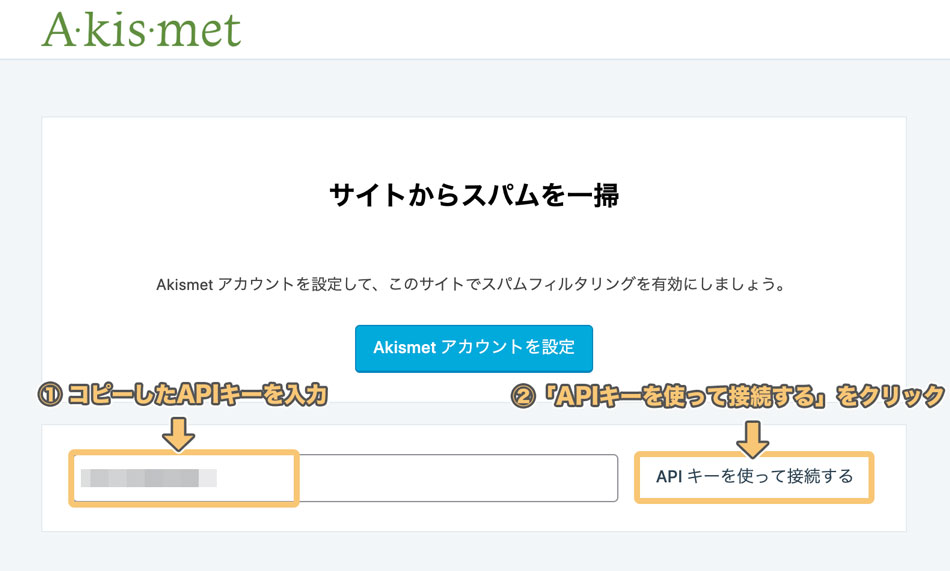This screenshot has height=571, width=950.
Task: Click the circled number ② marker
Action: click(523, 396)
